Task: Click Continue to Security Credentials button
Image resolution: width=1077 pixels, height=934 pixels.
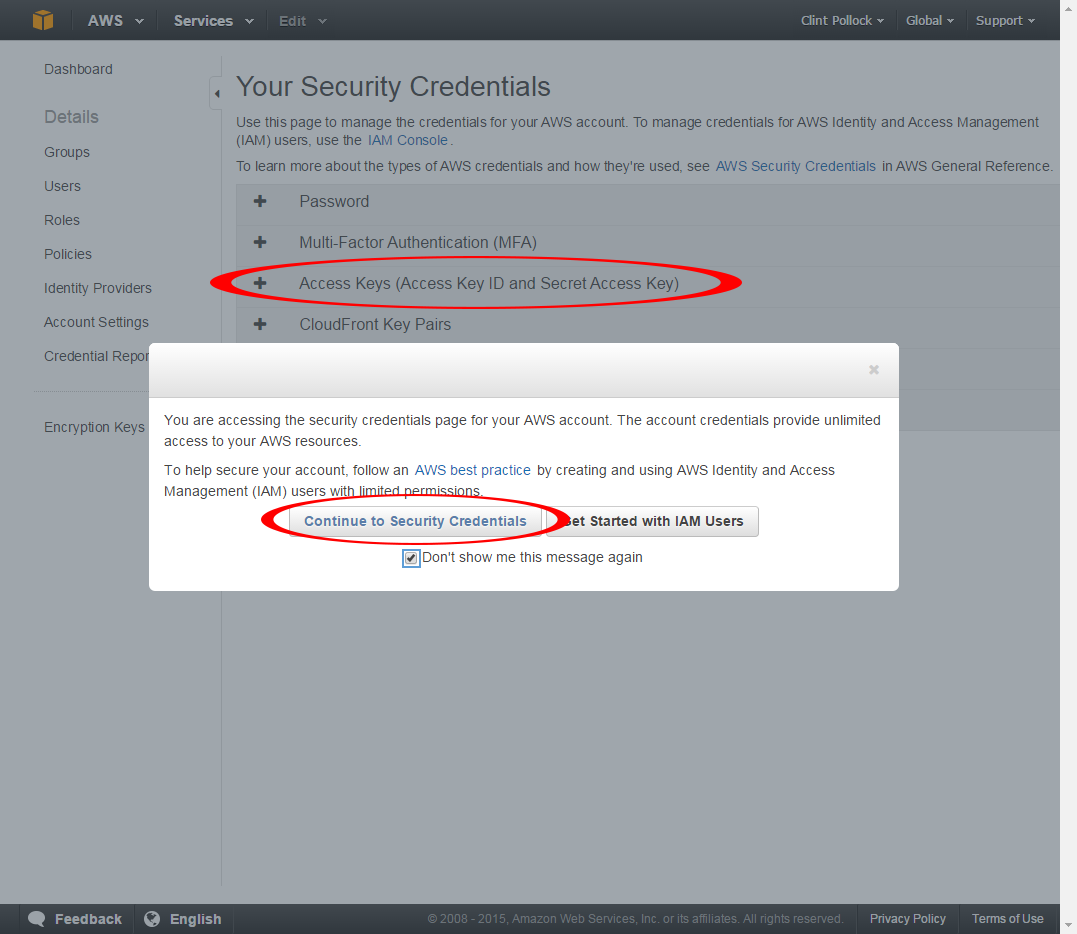Action: [x=416, y=521]
